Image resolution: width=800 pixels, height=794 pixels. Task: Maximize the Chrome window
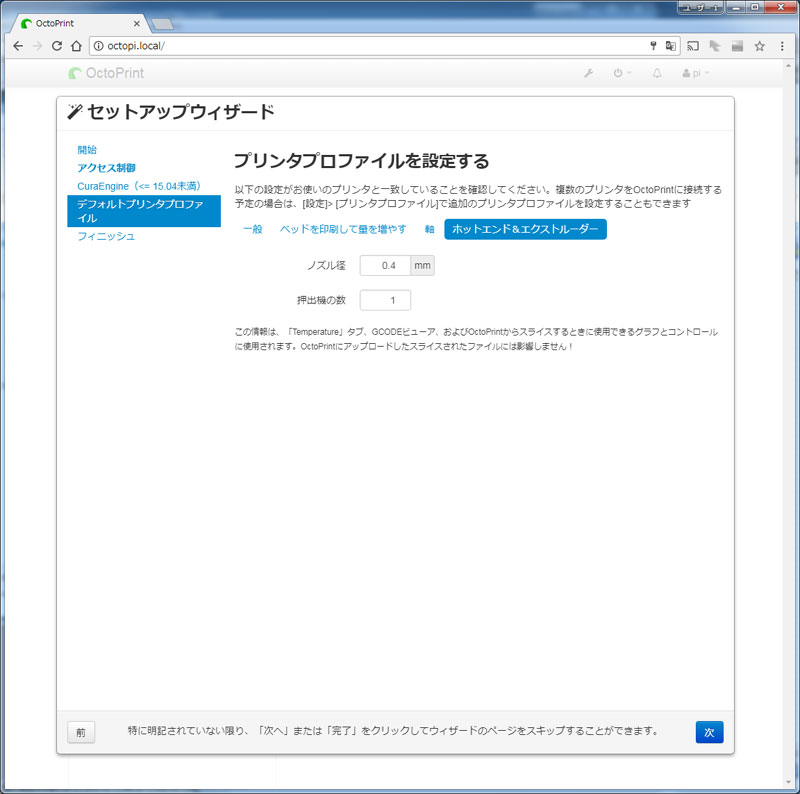coord(754,7)
